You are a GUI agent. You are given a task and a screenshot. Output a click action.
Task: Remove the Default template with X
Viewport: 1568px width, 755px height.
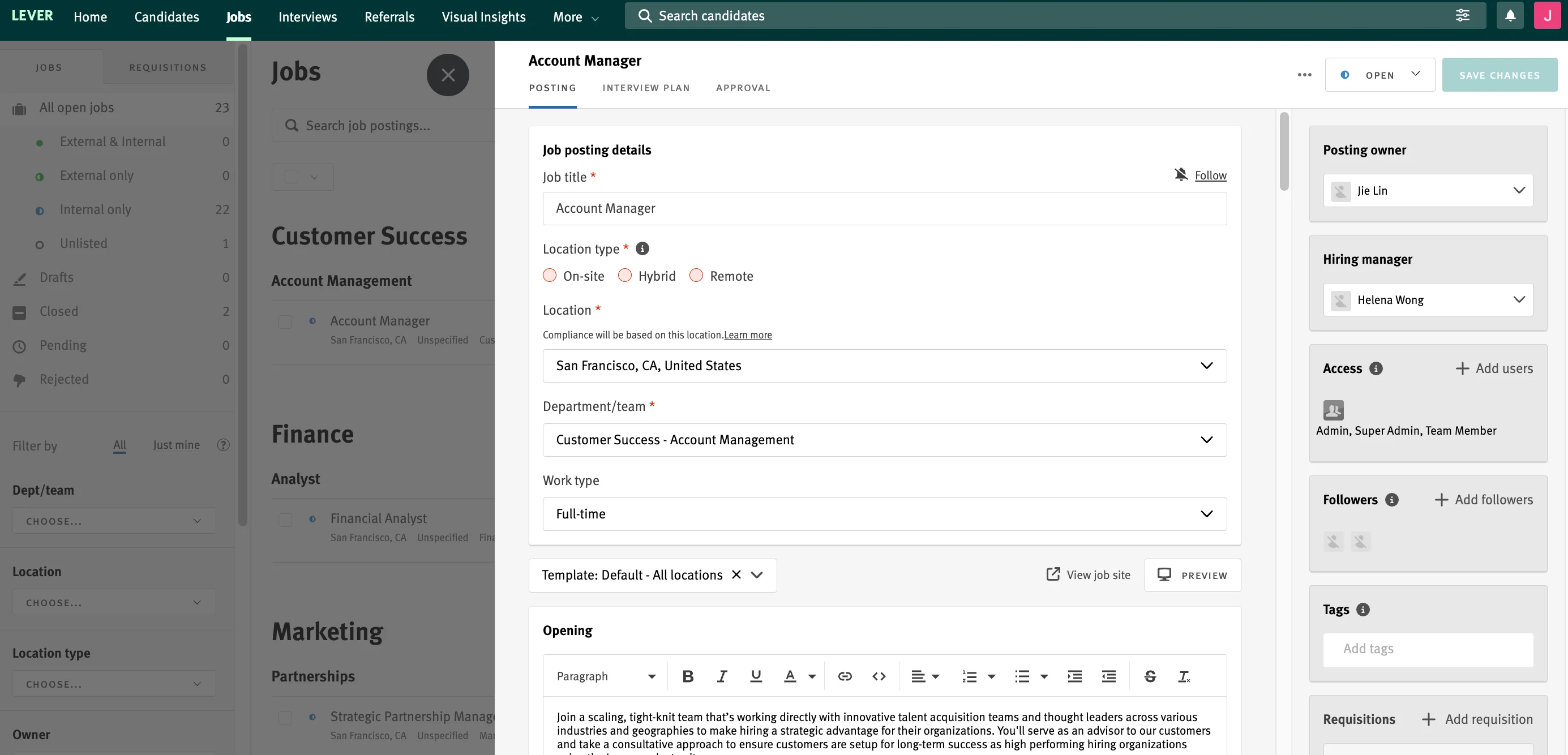pos(736,575)
